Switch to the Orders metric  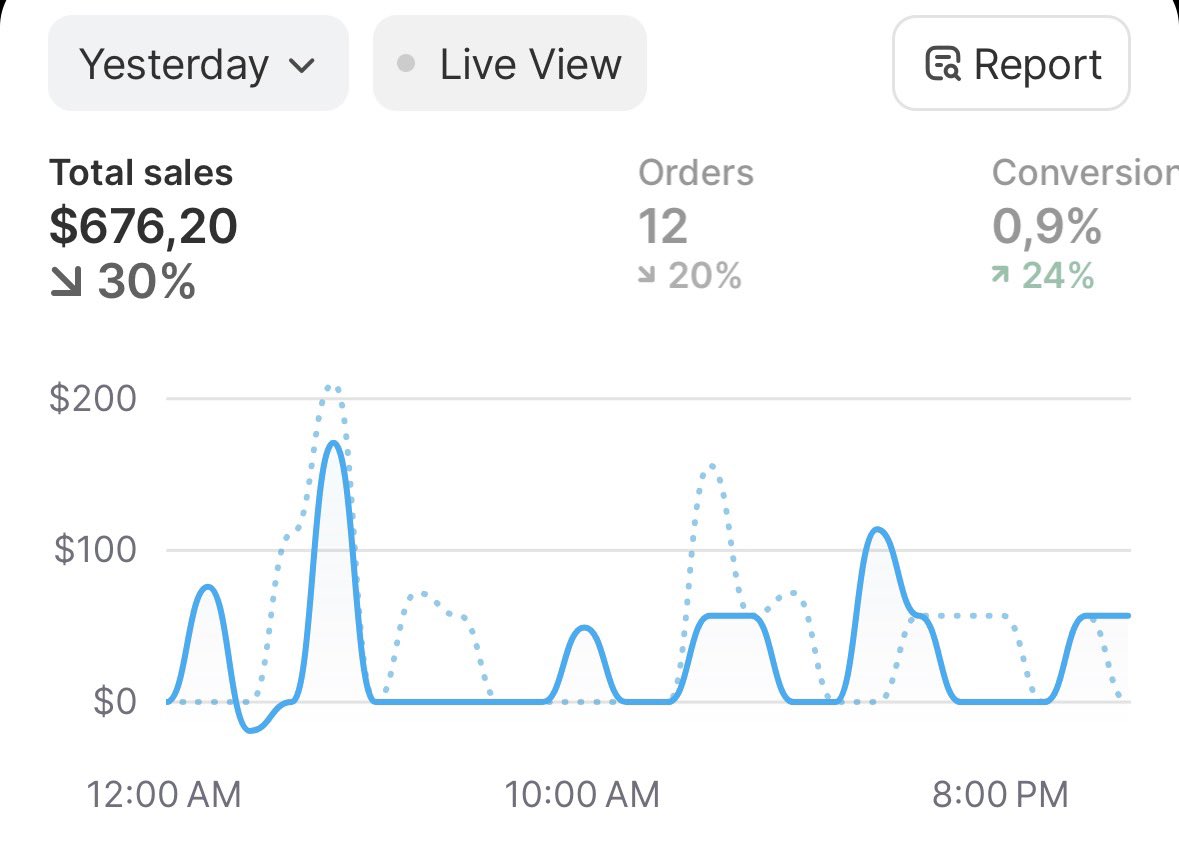(695, 173)
